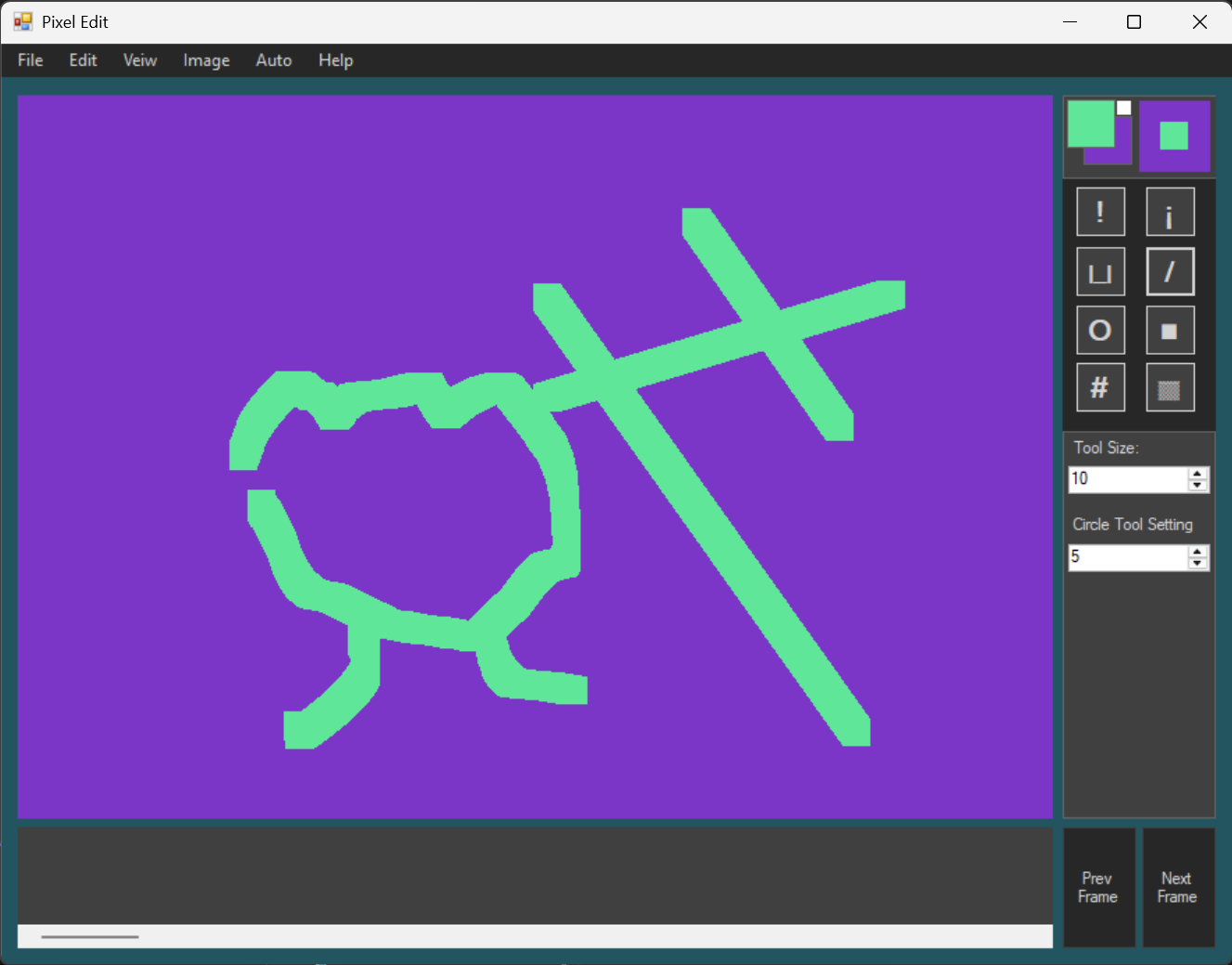Increase Tool Size using its up arrow

pos(1198,474)
